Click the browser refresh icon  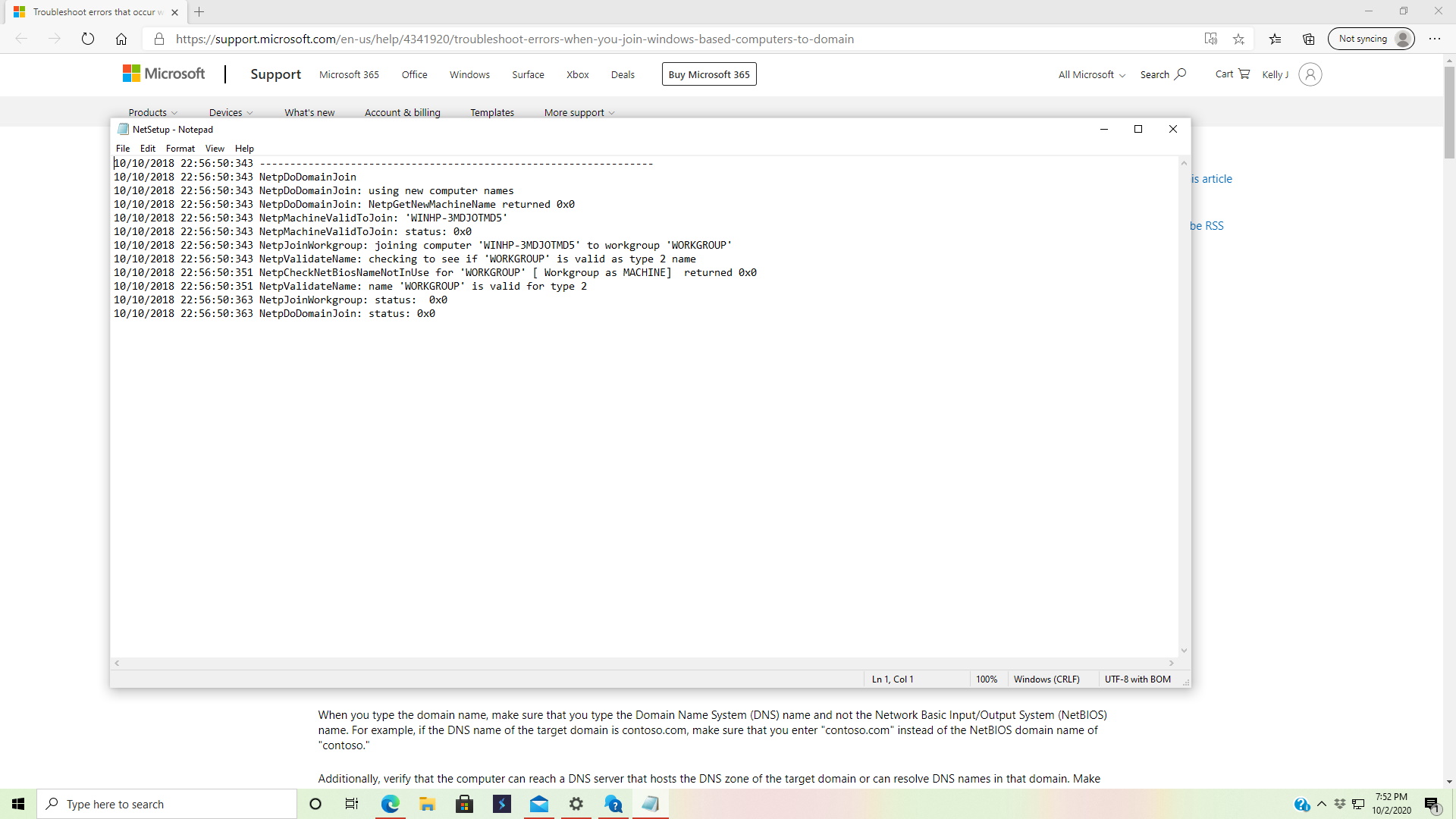88,39
